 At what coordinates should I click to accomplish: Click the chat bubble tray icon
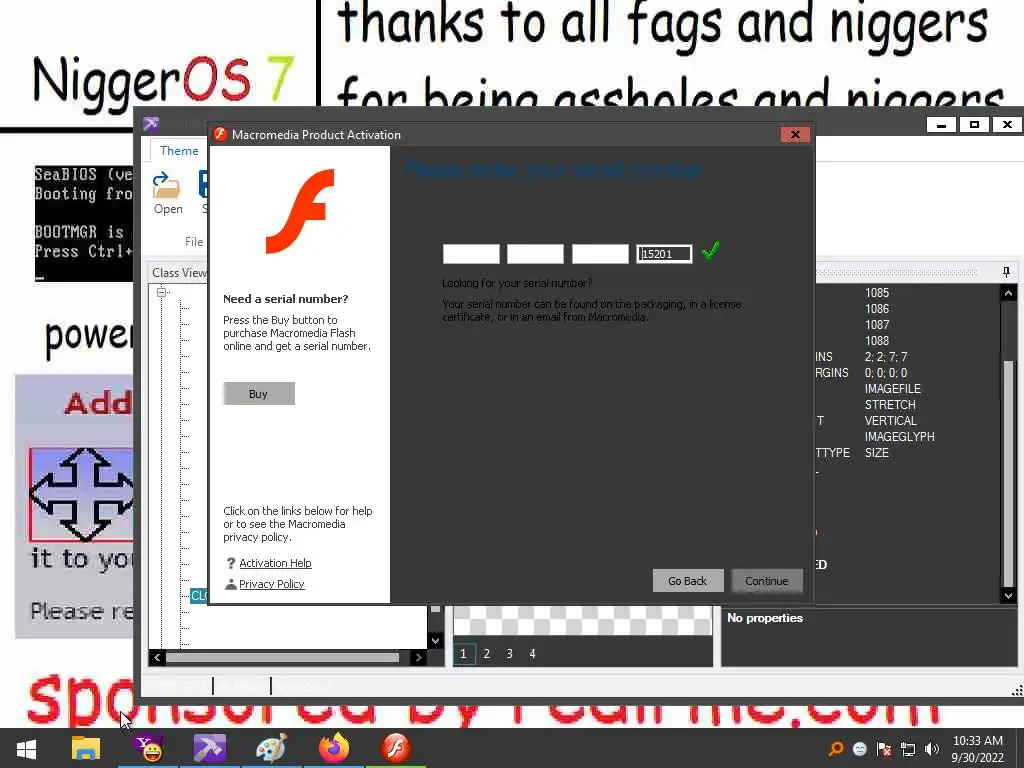860,749
